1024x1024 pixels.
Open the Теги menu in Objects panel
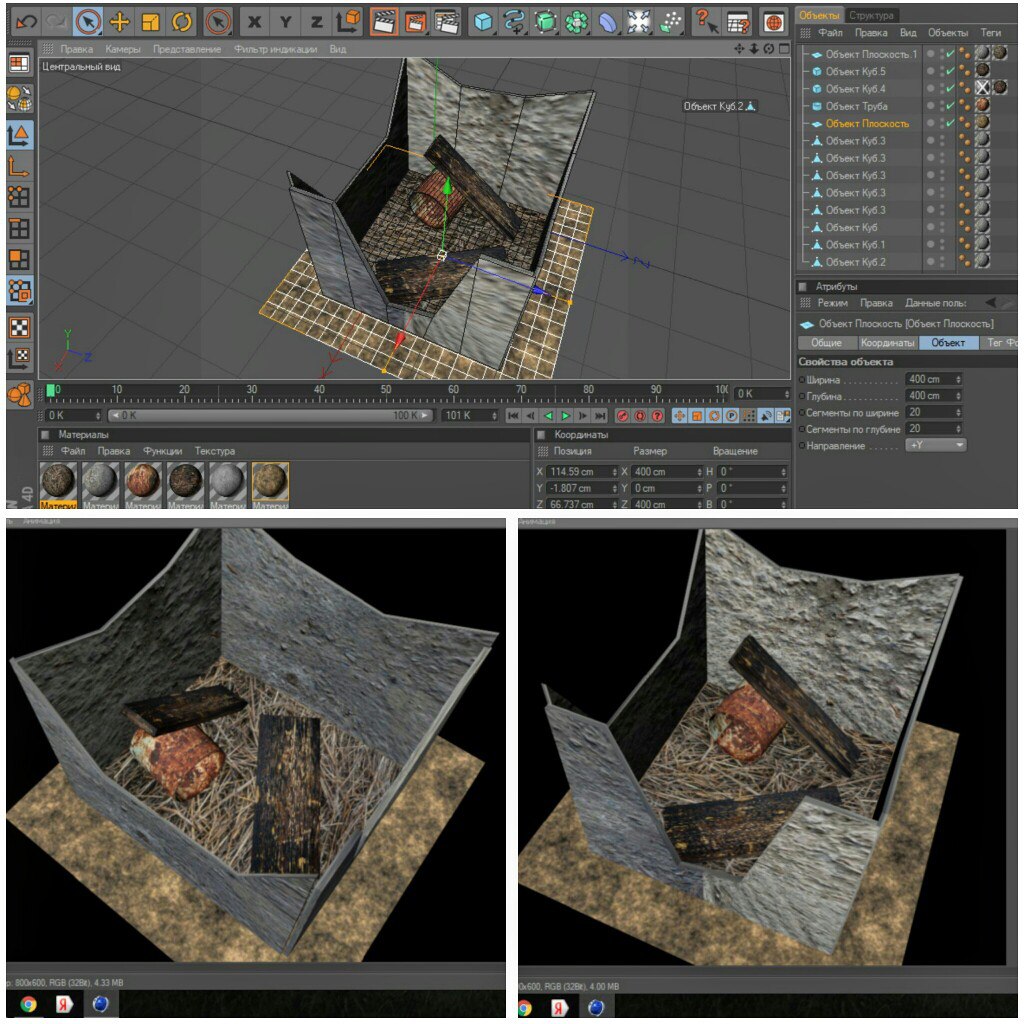click(990, 32)
